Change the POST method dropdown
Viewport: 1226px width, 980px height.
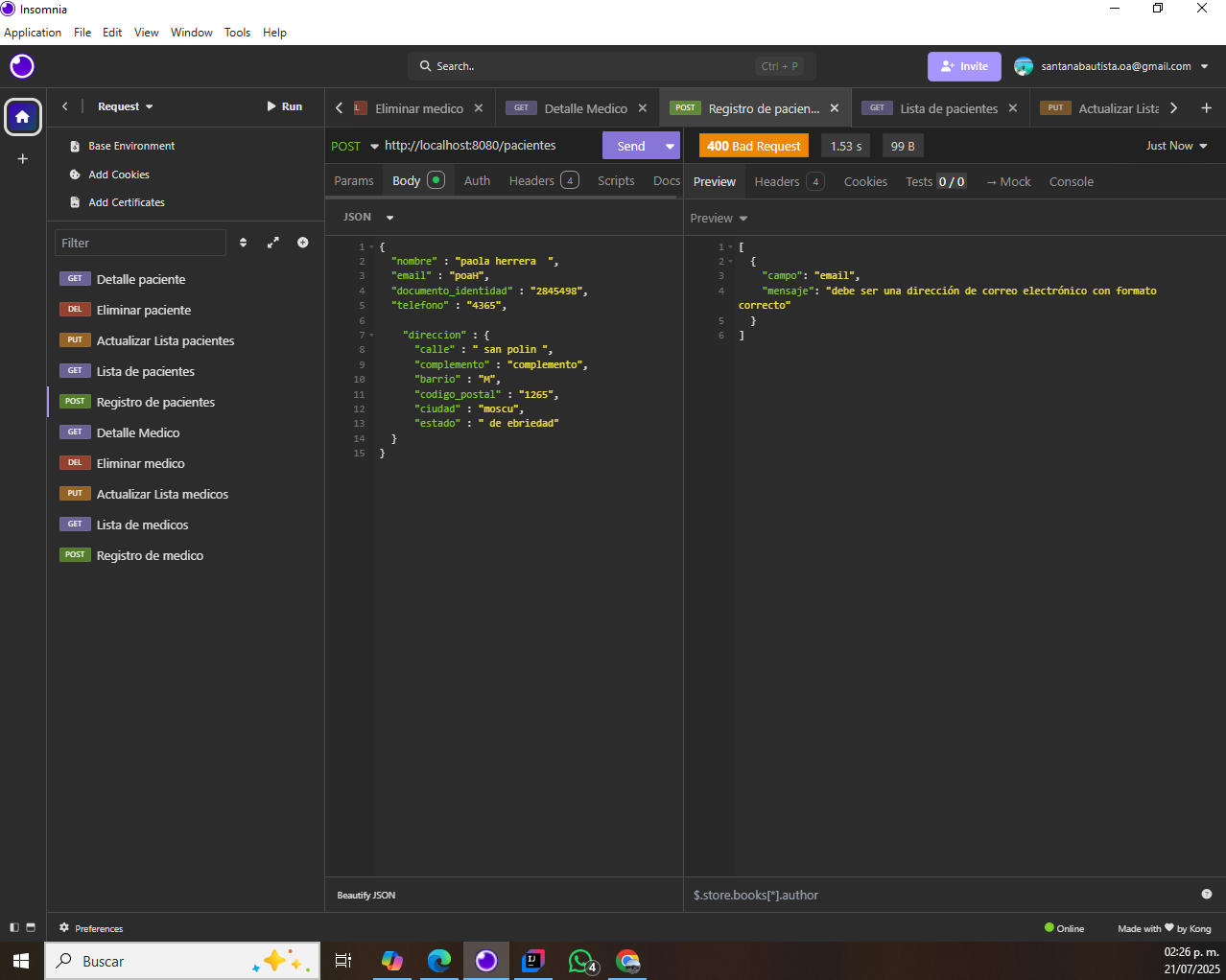point(354,146)
